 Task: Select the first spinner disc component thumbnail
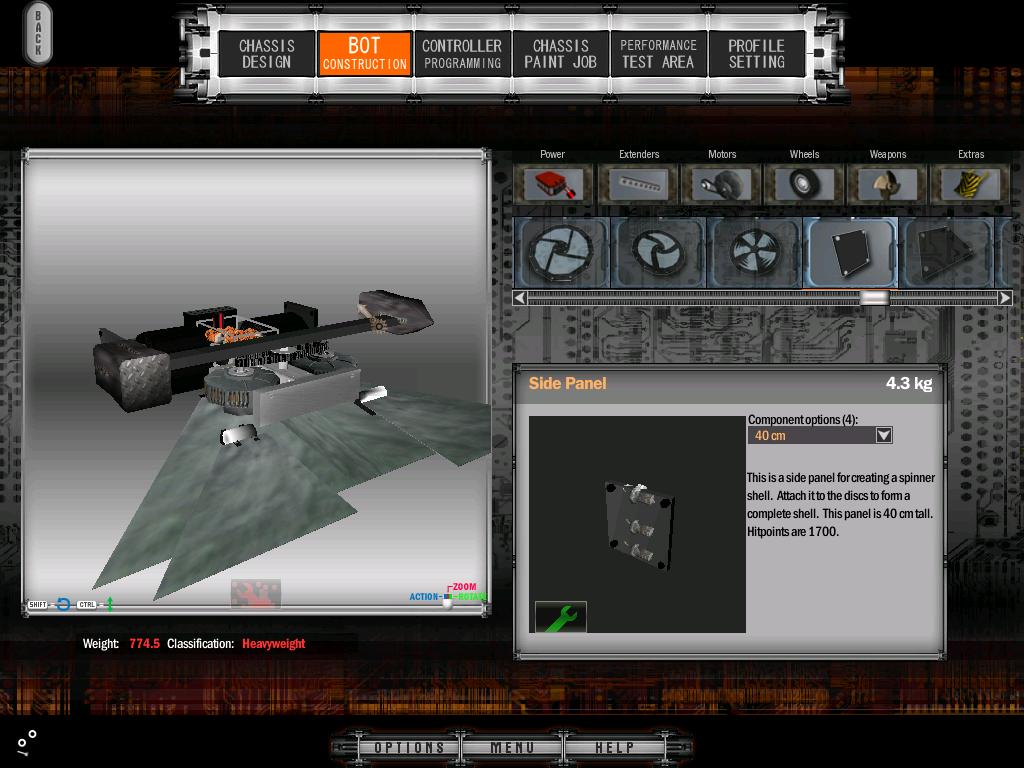(562, 253)
